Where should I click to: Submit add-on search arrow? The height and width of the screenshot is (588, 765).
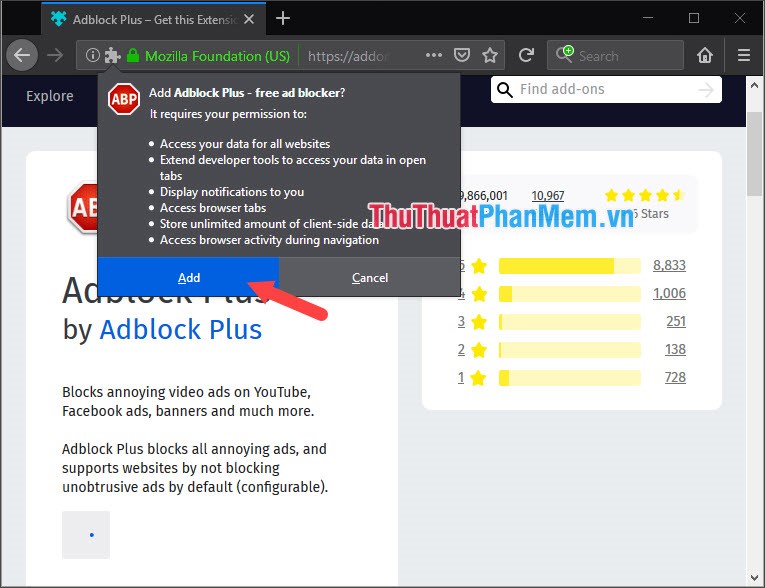705,89
